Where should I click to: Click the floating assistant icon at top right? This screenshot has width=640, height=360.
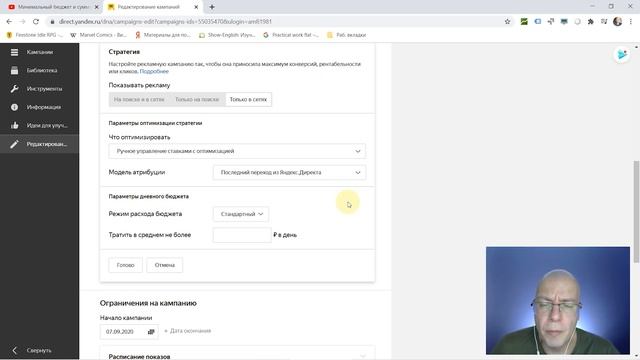tap(622, 54)
